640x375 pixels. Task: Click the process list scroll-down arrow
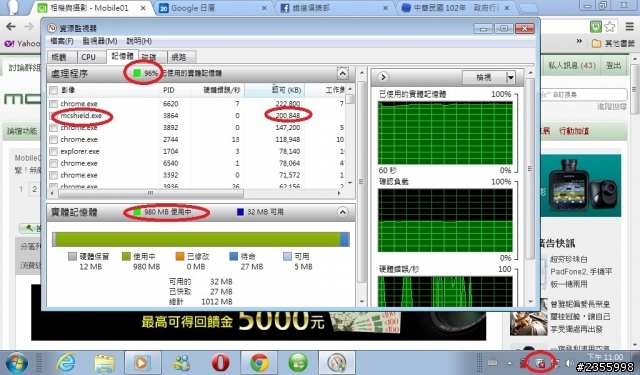[350, 182]
